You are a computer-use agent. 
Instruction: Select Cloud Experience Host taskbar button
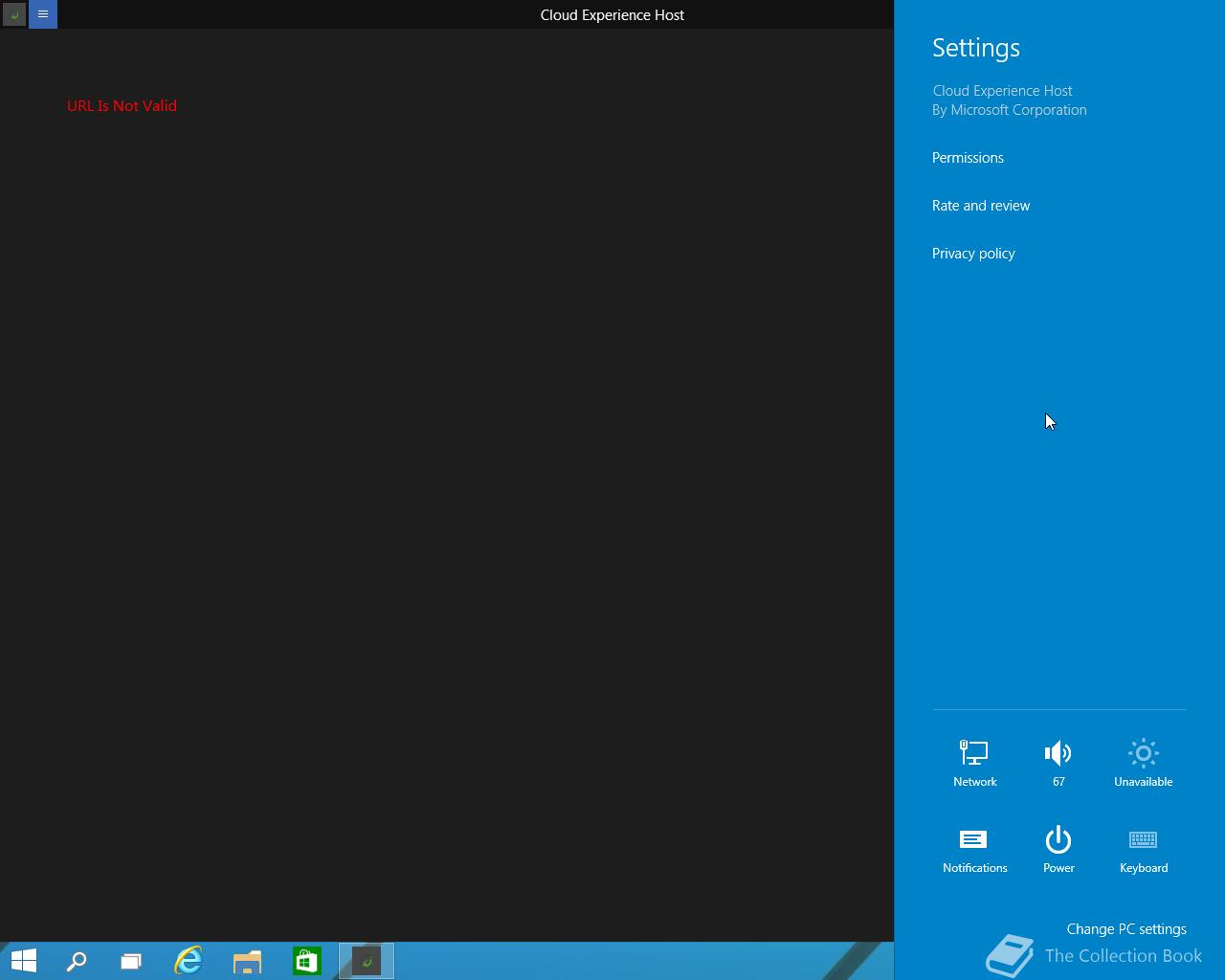tap(367, 961)
